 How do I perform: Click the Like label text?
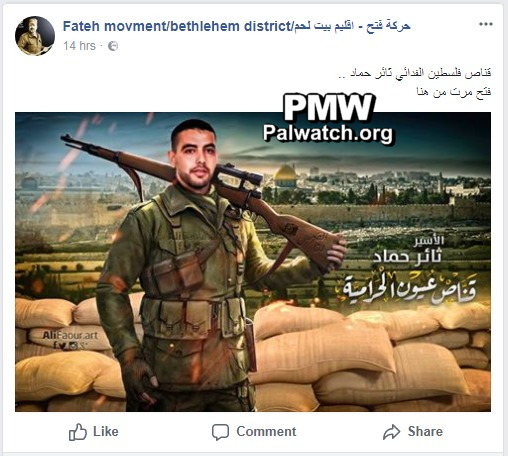106,431
